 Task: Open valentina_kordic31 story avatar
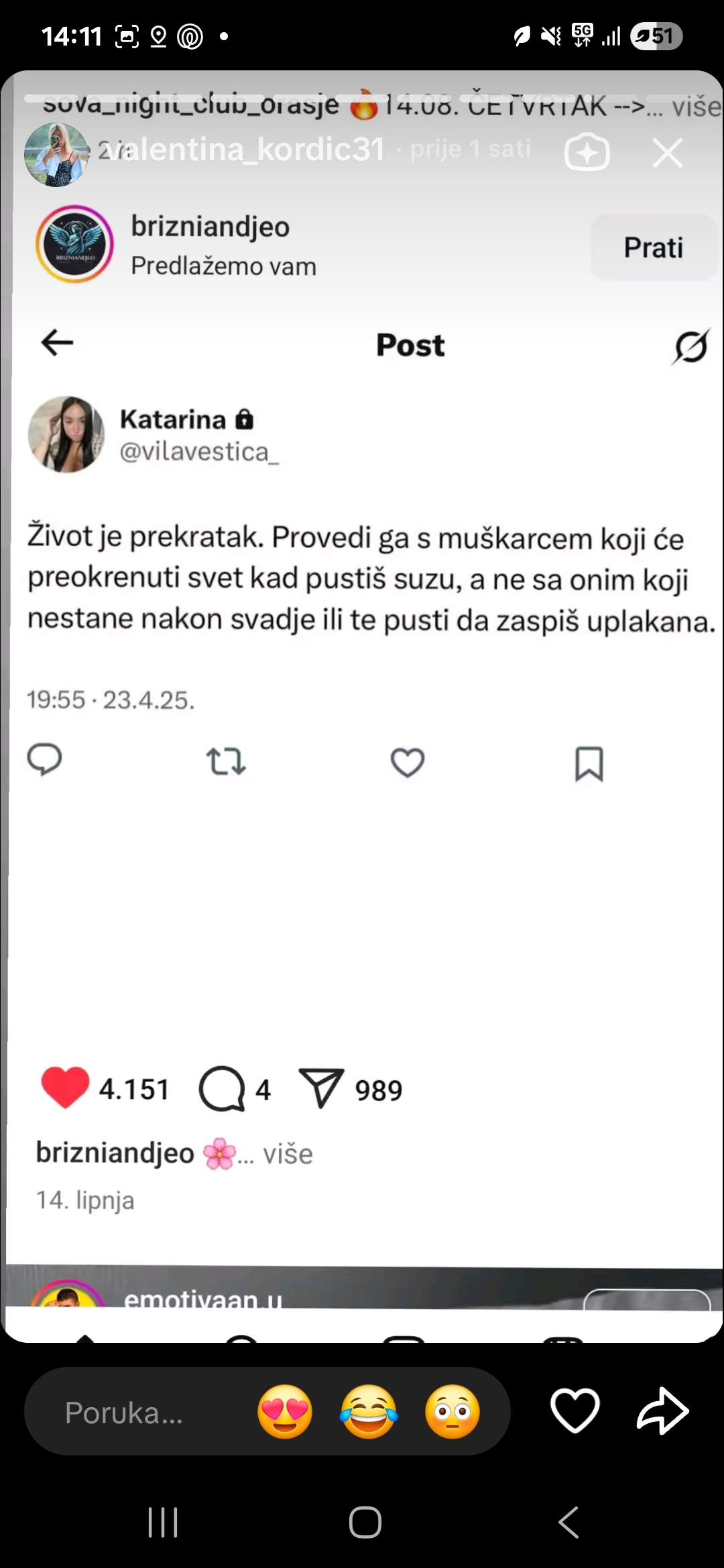[x=56, y=154]
